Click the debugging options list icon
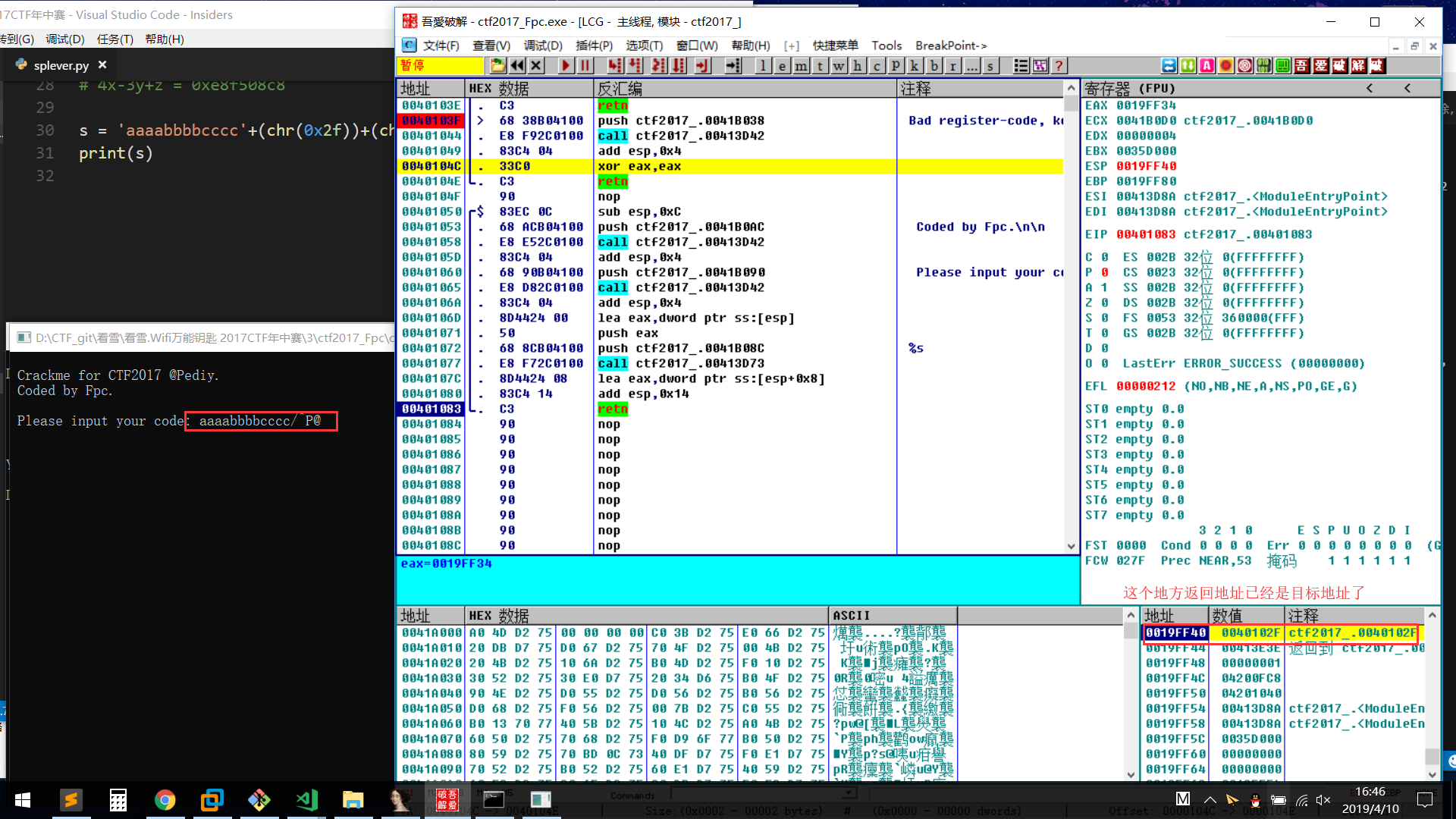 click(1021, 66)
